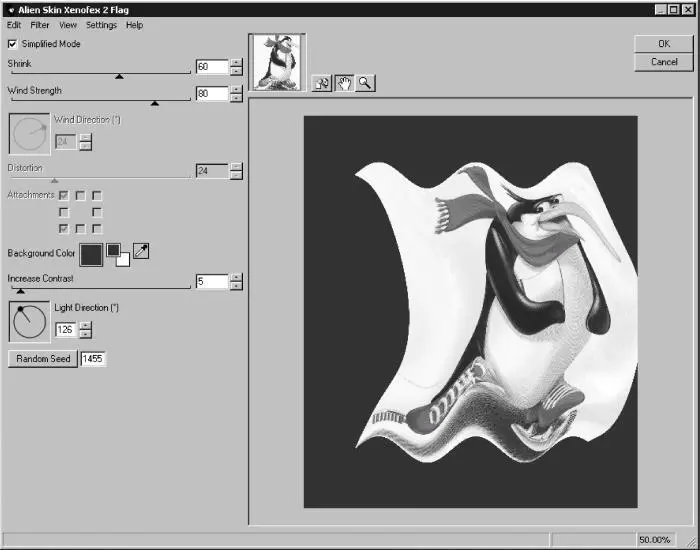Click the Random Seed number field

click(x=93, y=359)
